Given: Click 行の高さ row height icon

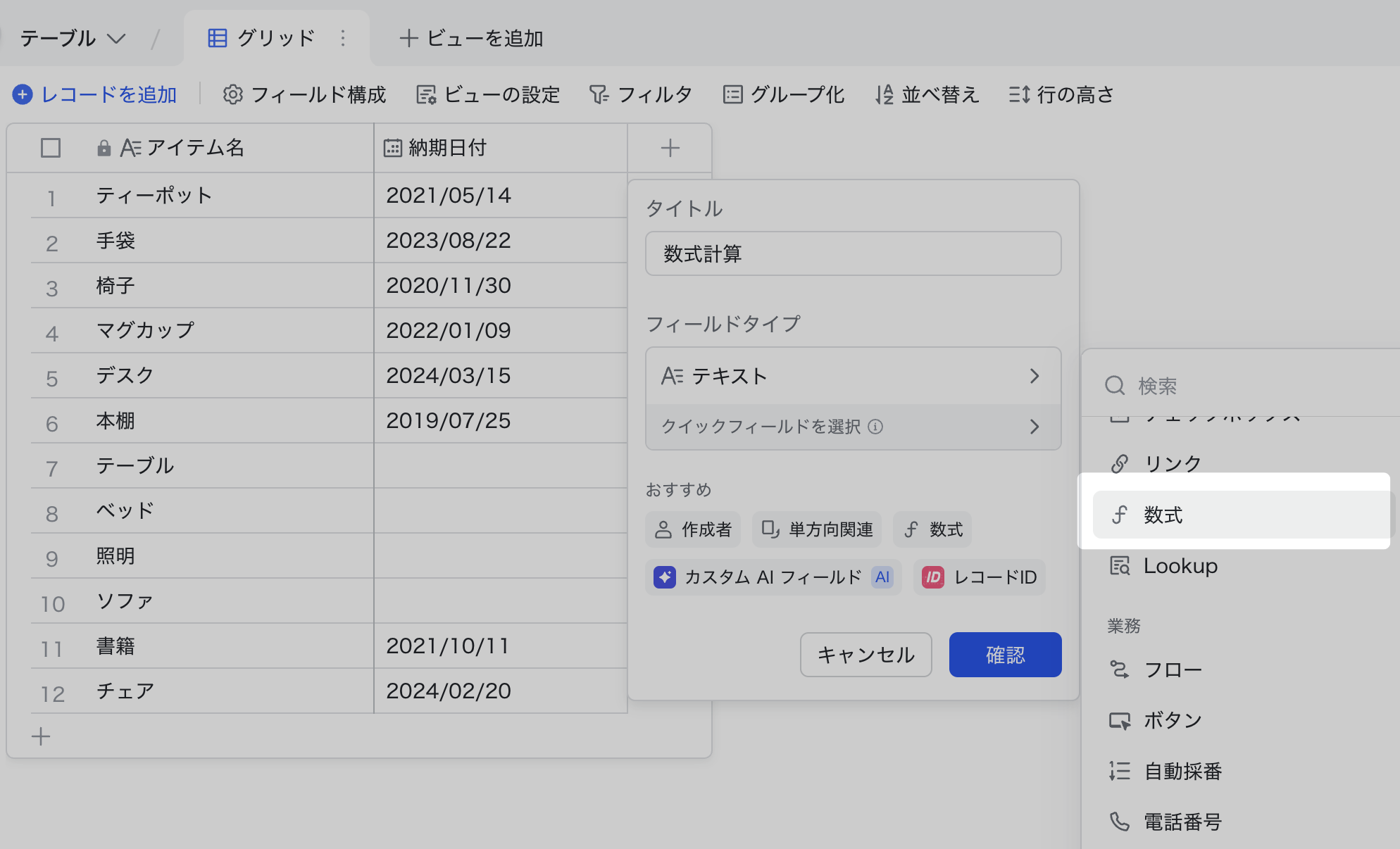Looking at the screenshot, I should (x=1019, y=94).
